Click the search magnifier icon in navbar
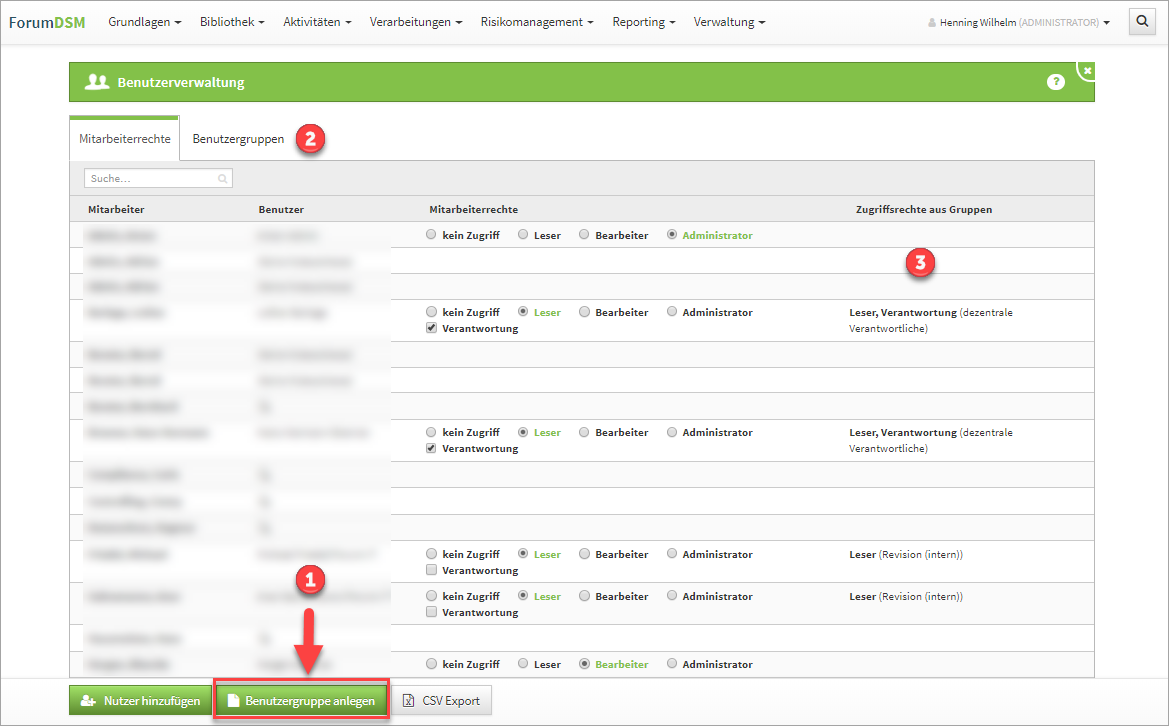This screenshot has height=726, width=1169. click(x=1142, y=21)
